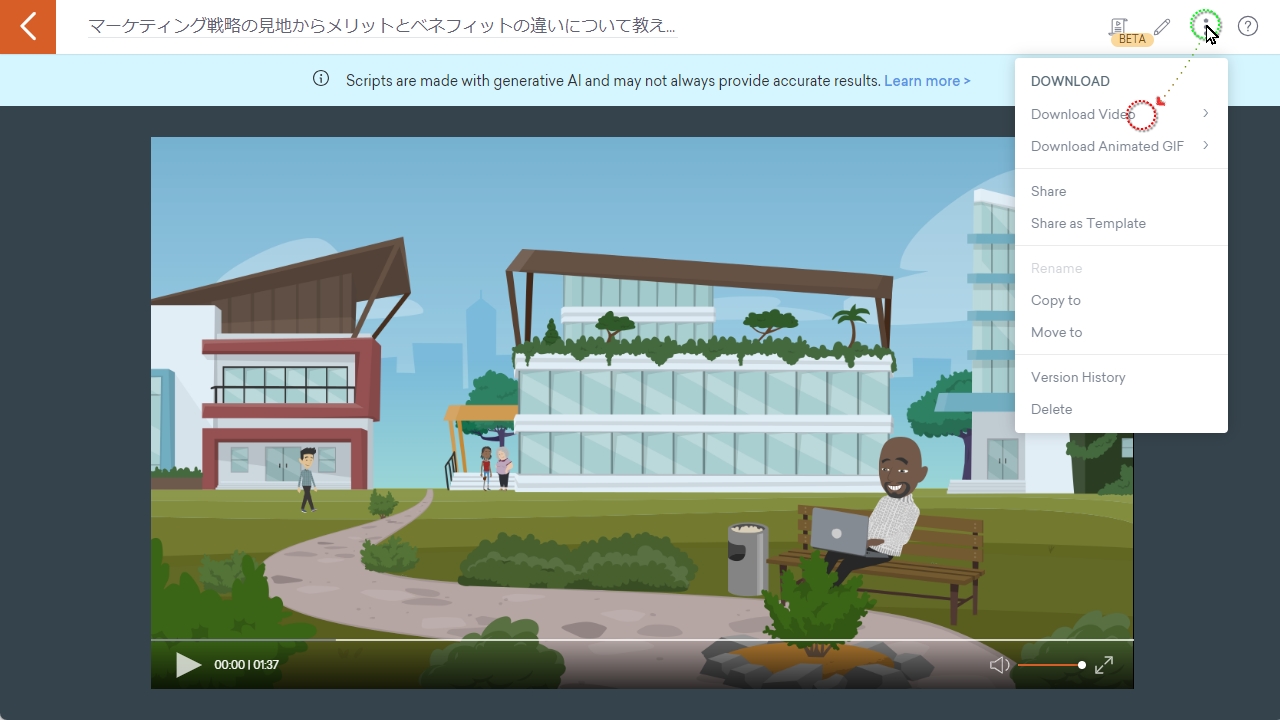Play the video with the play button

[x=188, y=664]
